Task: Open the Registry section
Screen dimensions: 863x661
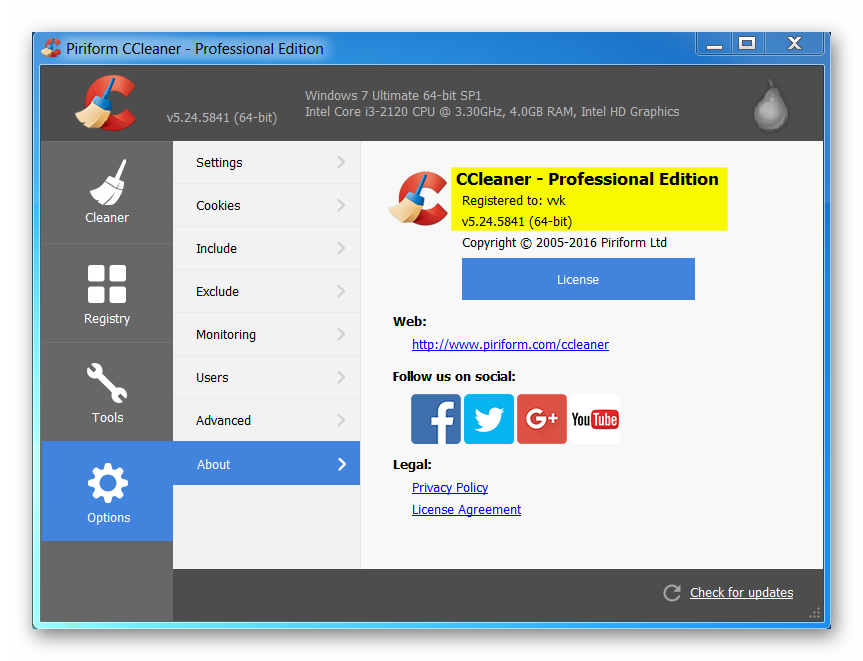Action: (107, 293)
